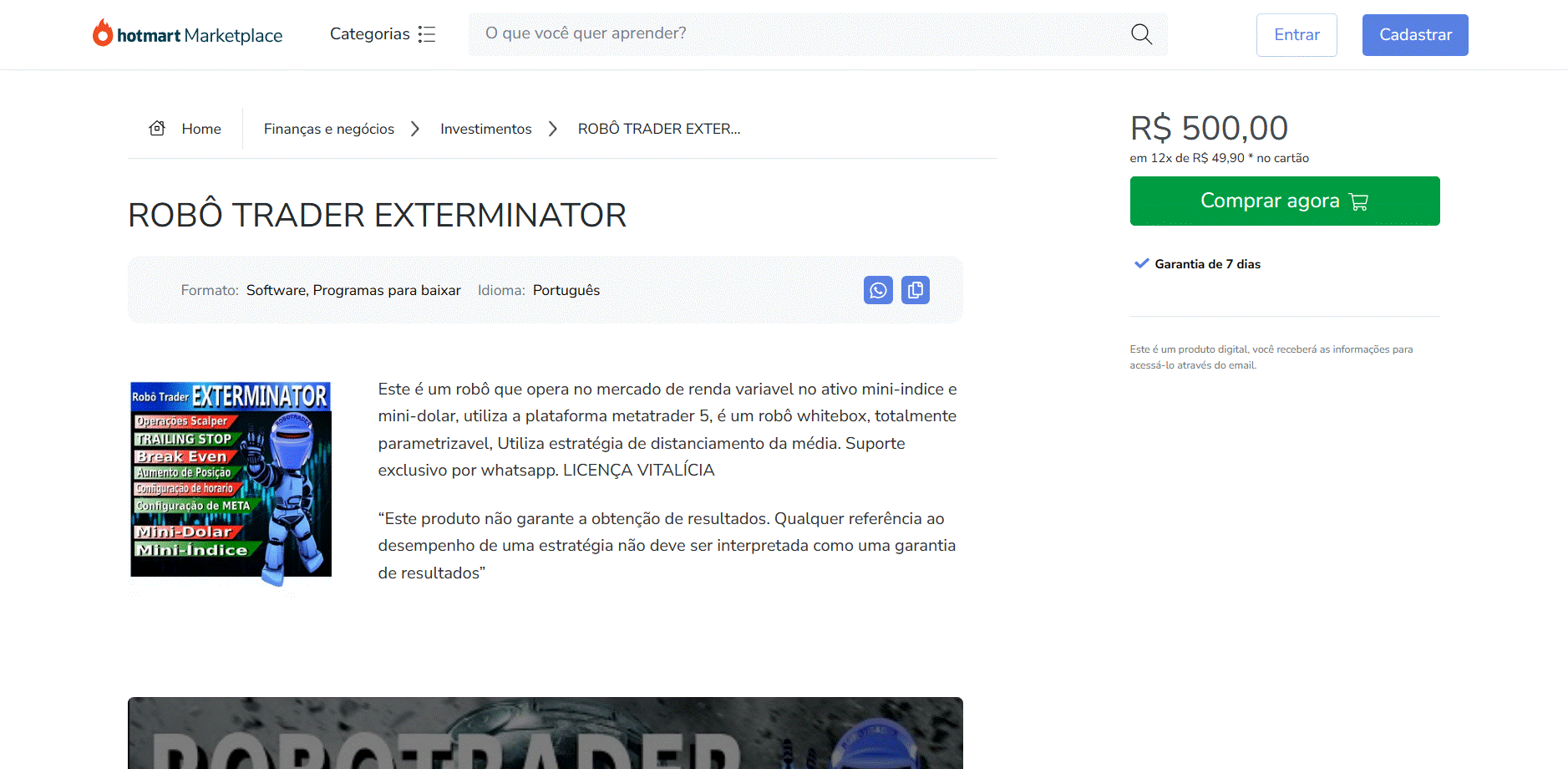This screenshot has height=769, width=1568.
Task: Click Comprar agora button
Action: (1285, 201)
